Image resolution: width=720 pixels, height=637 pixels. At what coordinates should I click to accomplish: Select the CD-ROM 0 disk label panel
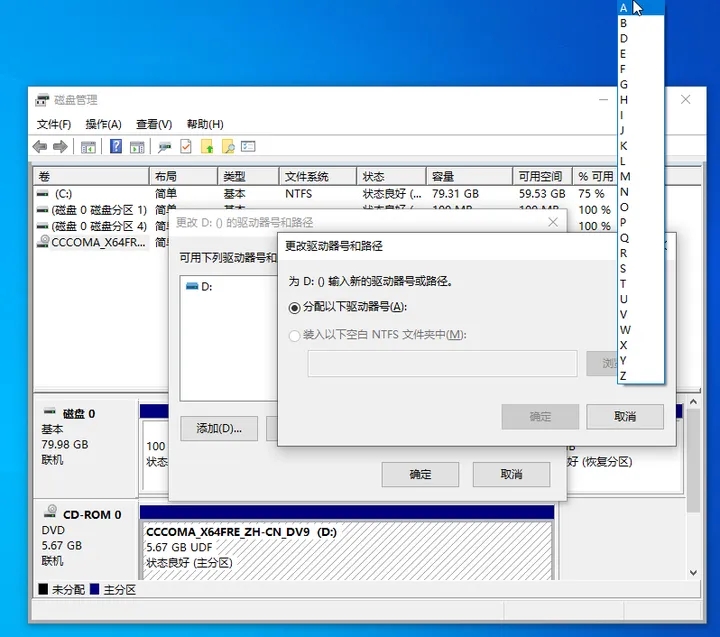point(85,538)
